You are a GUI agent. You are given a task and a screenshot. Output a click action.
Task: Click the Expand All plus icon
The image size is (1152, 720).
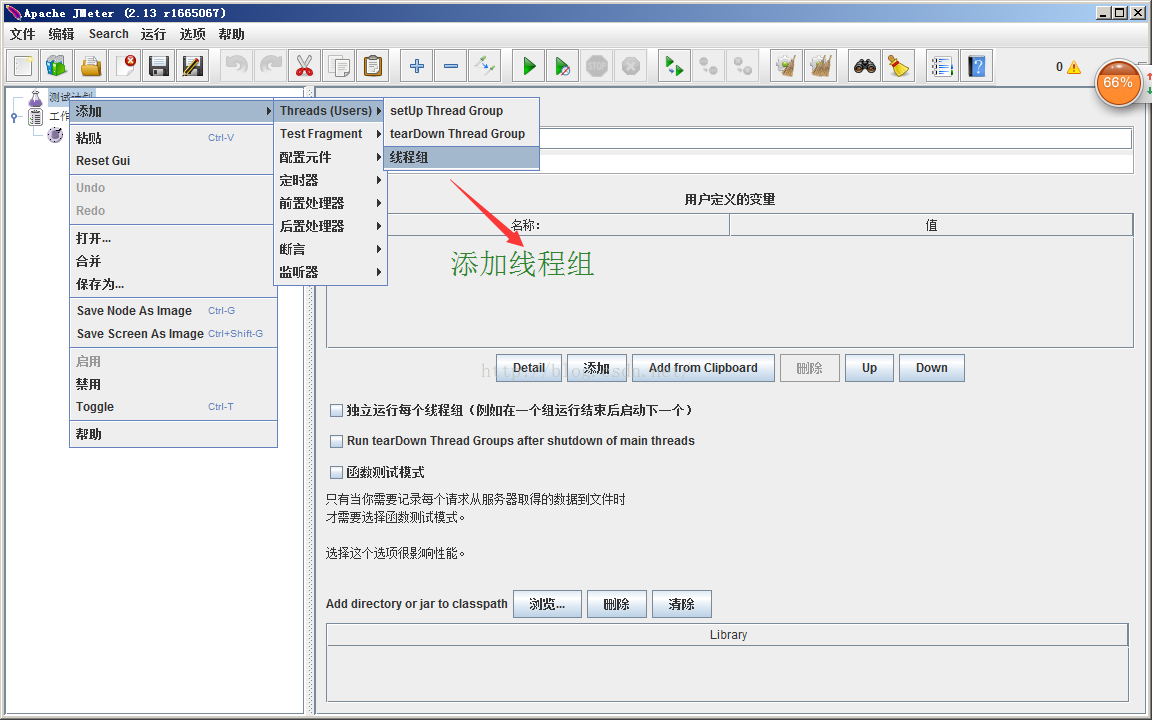coord(417,66)
